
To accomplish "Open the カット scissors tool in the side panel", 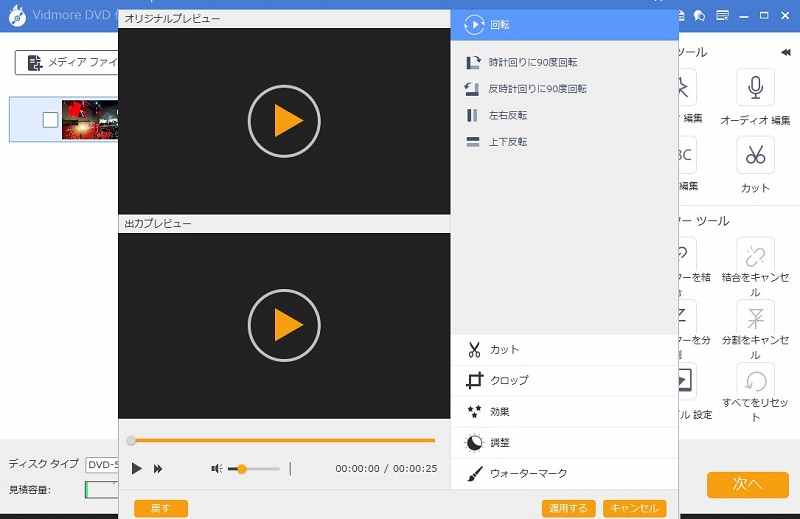I will click(755, 165).
